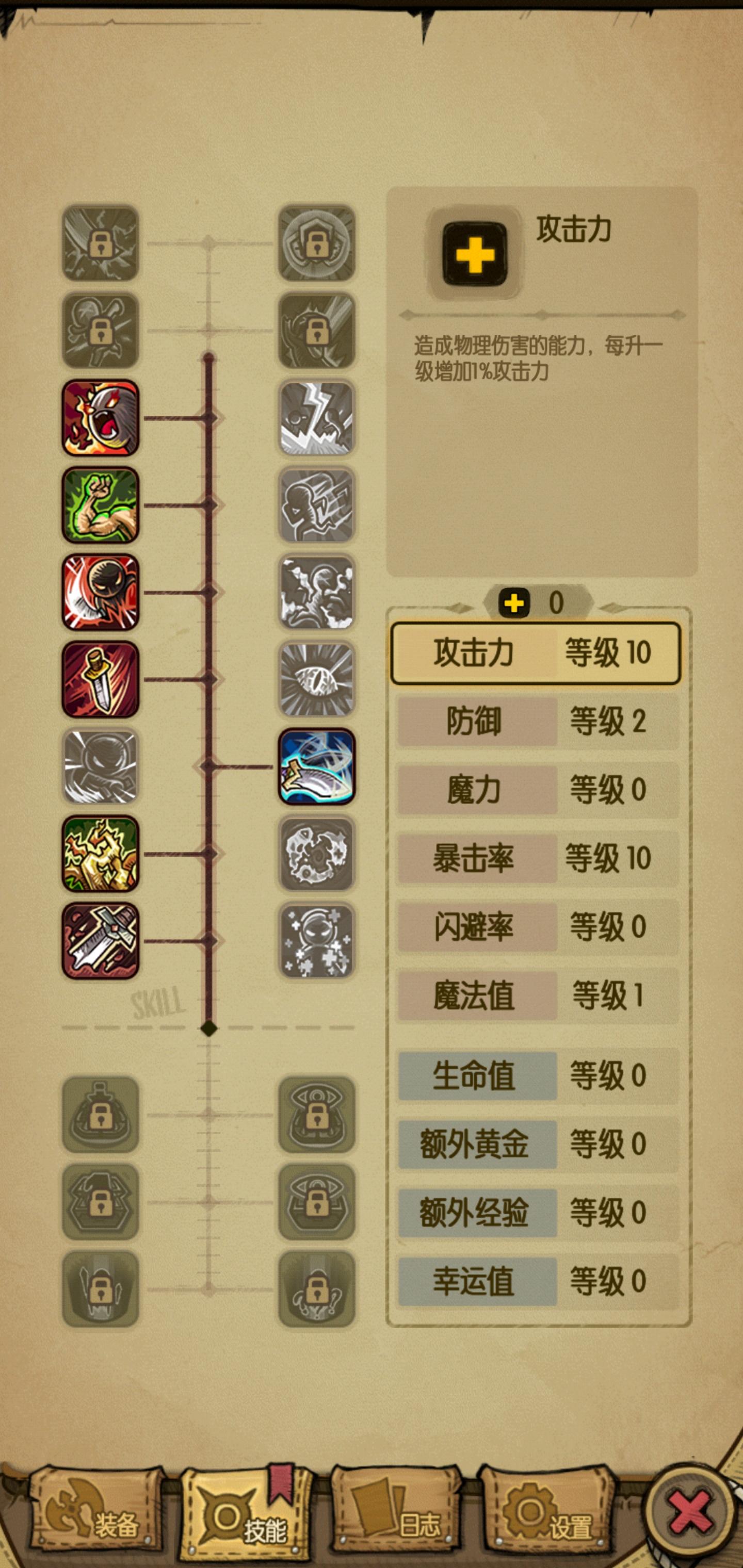
Task: Select the 暴击率 attribute row
Action: pos(538,858)
